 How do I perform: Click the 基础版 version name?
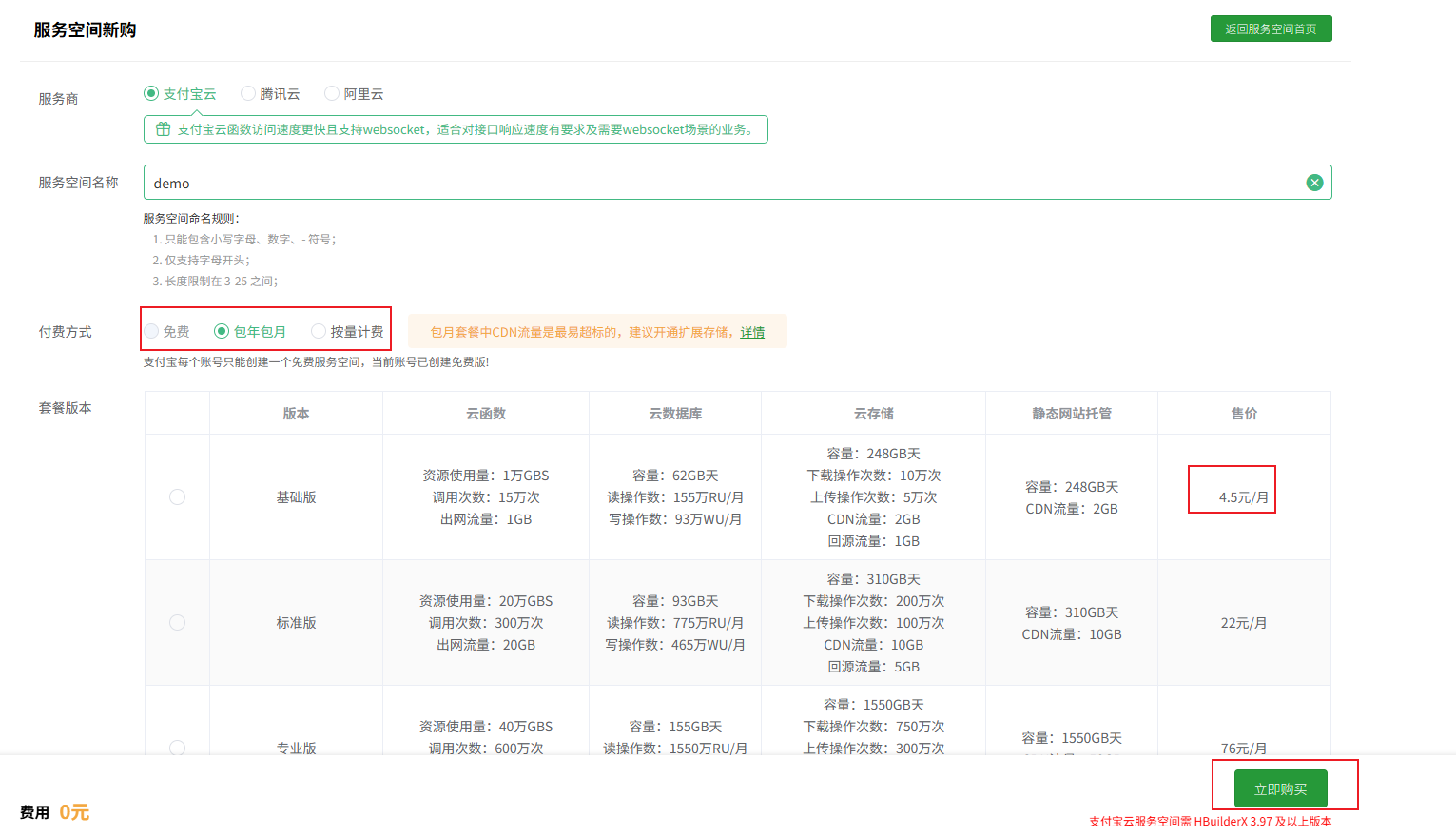(296, 496)
